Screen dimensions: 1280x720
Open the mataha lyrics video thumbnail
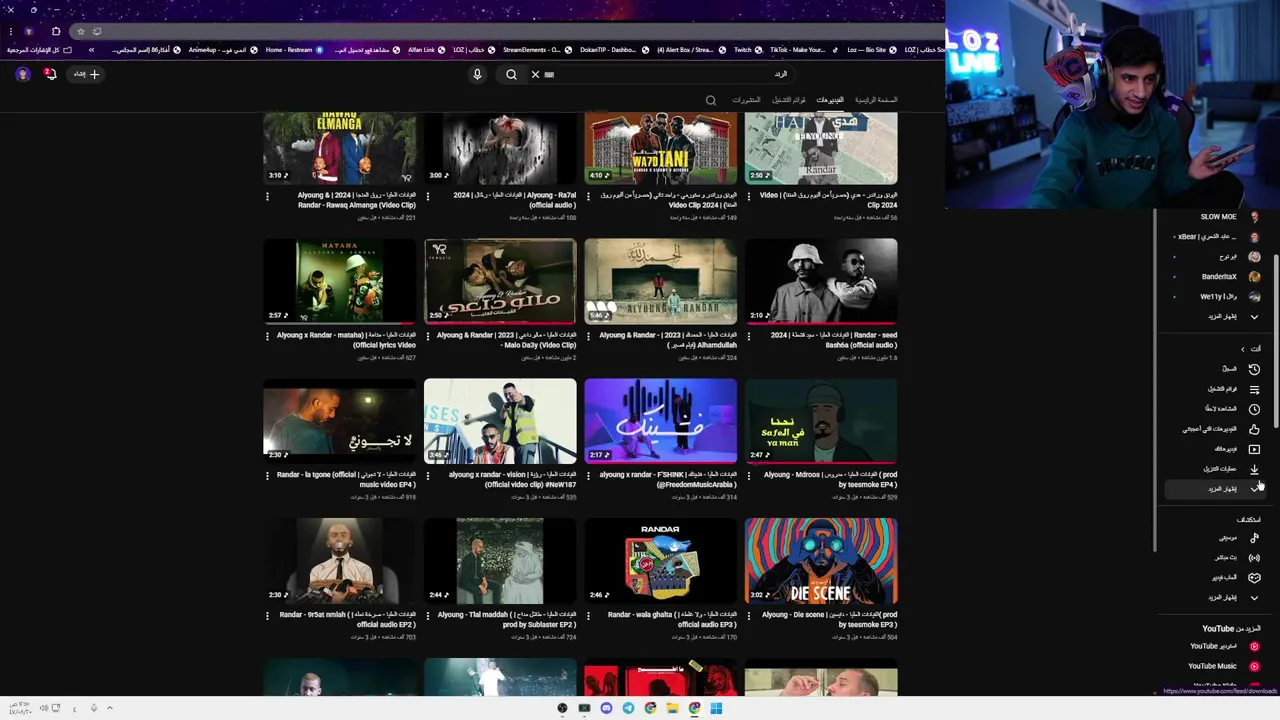[x=340, y=281]
